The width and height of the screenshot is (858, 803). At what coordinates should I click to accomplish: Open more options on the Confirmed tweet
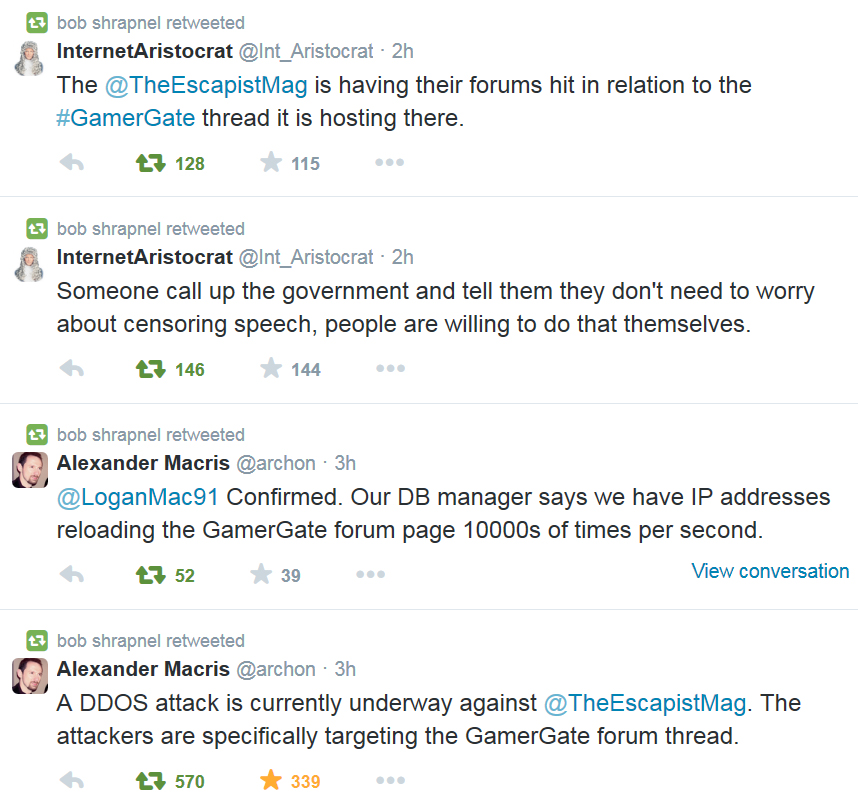pyautogui.click(x=370, y=575)
